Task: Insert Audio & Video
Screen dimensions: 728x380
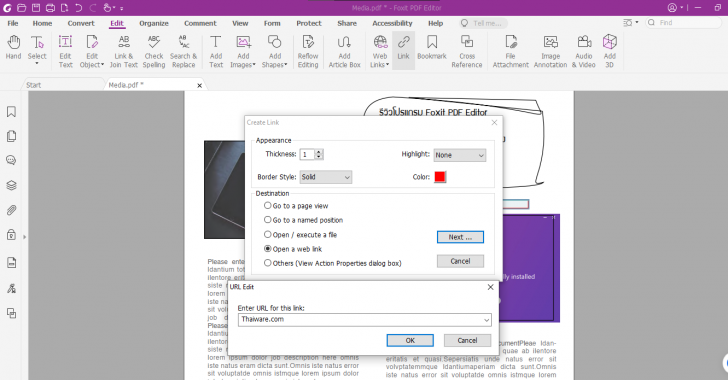Action: (584, 51)
